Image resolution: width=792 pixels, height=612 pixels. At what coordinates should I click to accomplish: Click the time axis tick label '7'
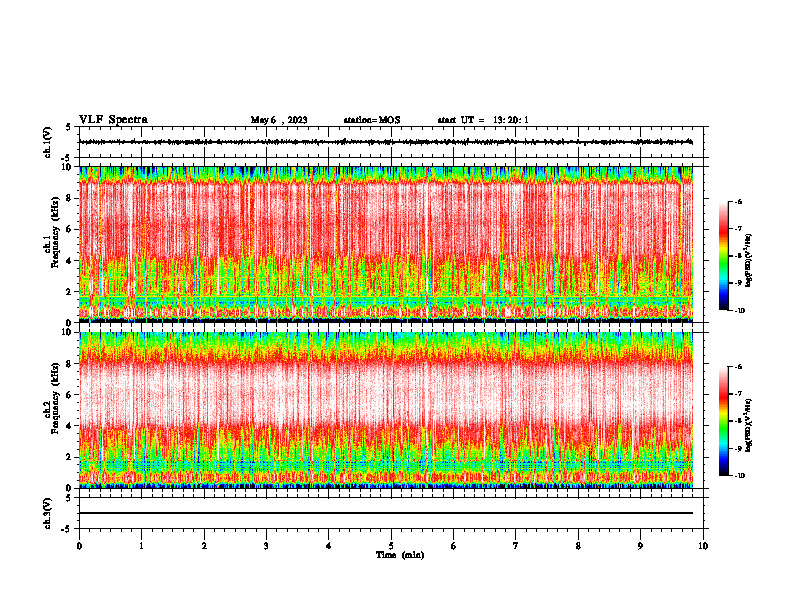tap(516, 546)
